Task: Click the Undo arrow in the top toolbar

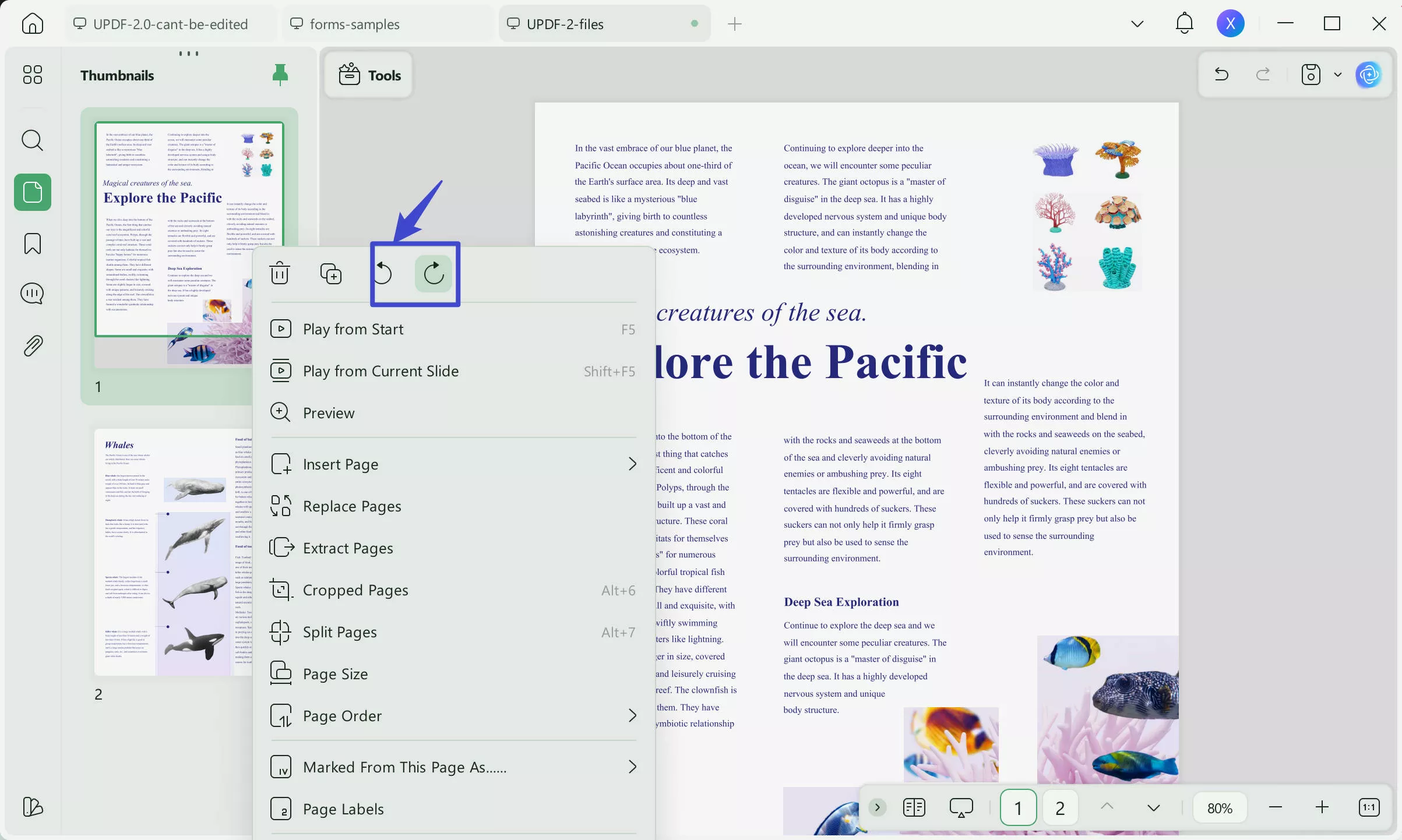Action: (x=1221, y=75)
